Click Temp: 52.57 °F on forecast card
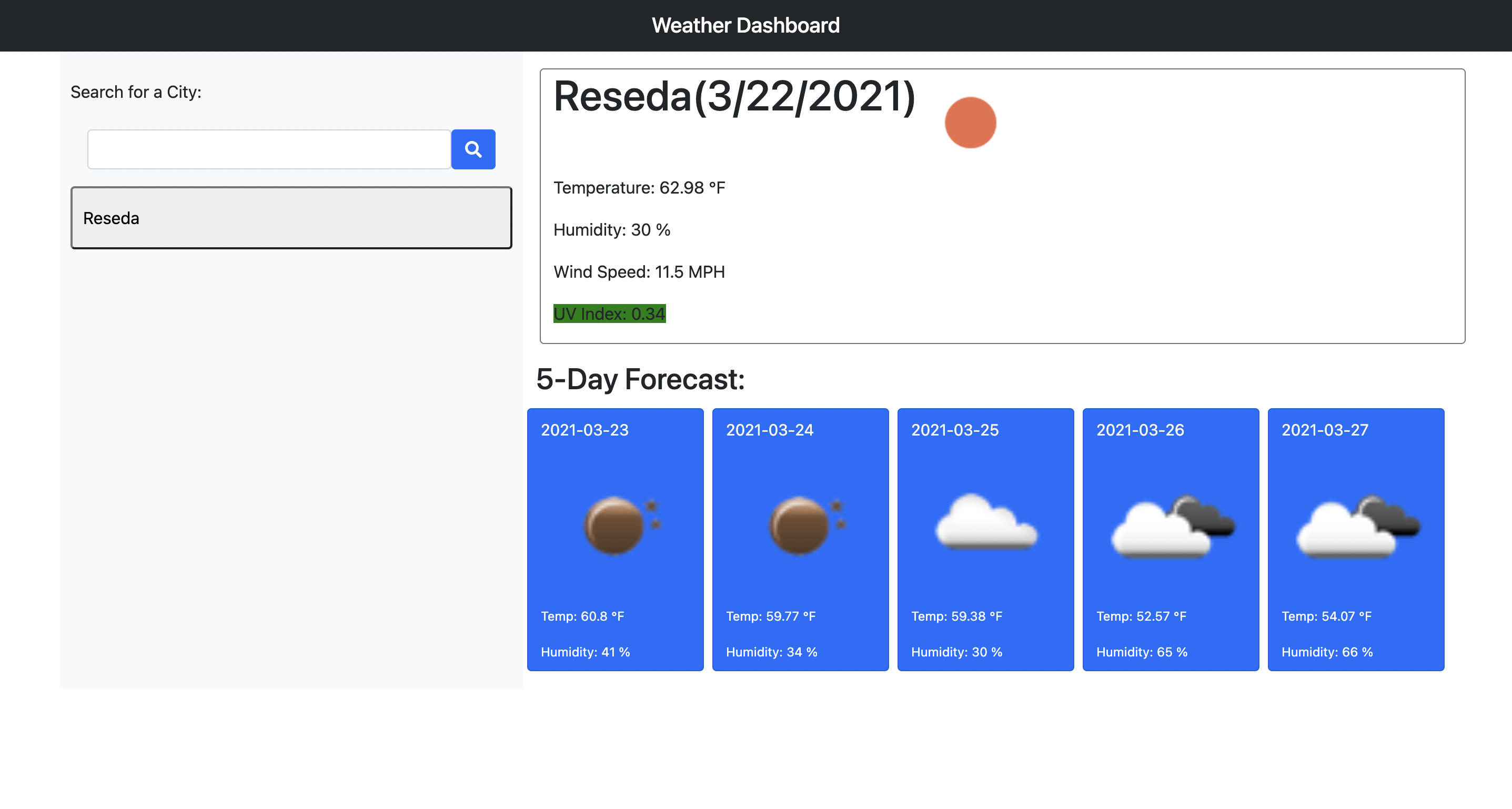 pos(1141,616)
